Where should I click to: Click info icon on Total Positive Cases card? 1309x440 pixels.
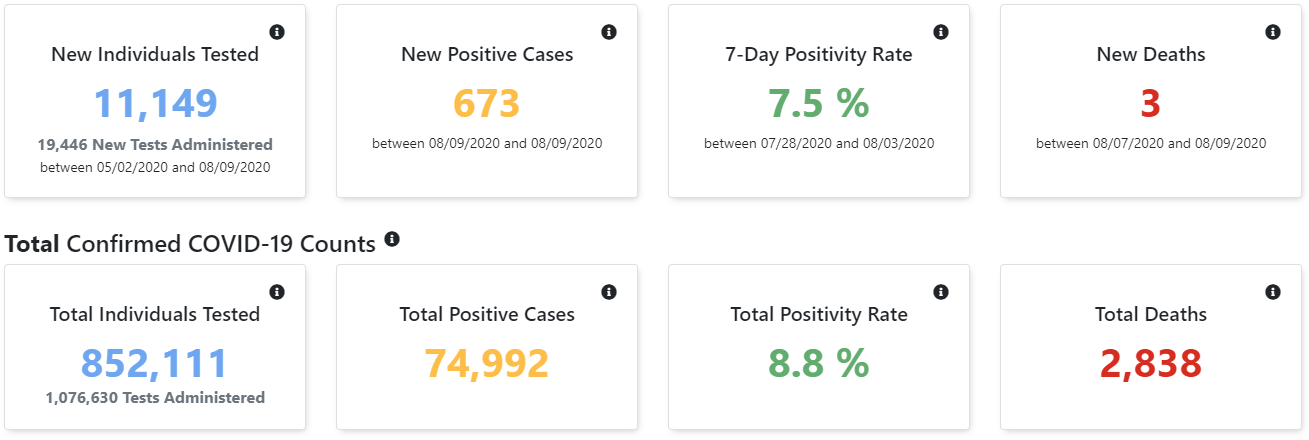pos(609,292)
